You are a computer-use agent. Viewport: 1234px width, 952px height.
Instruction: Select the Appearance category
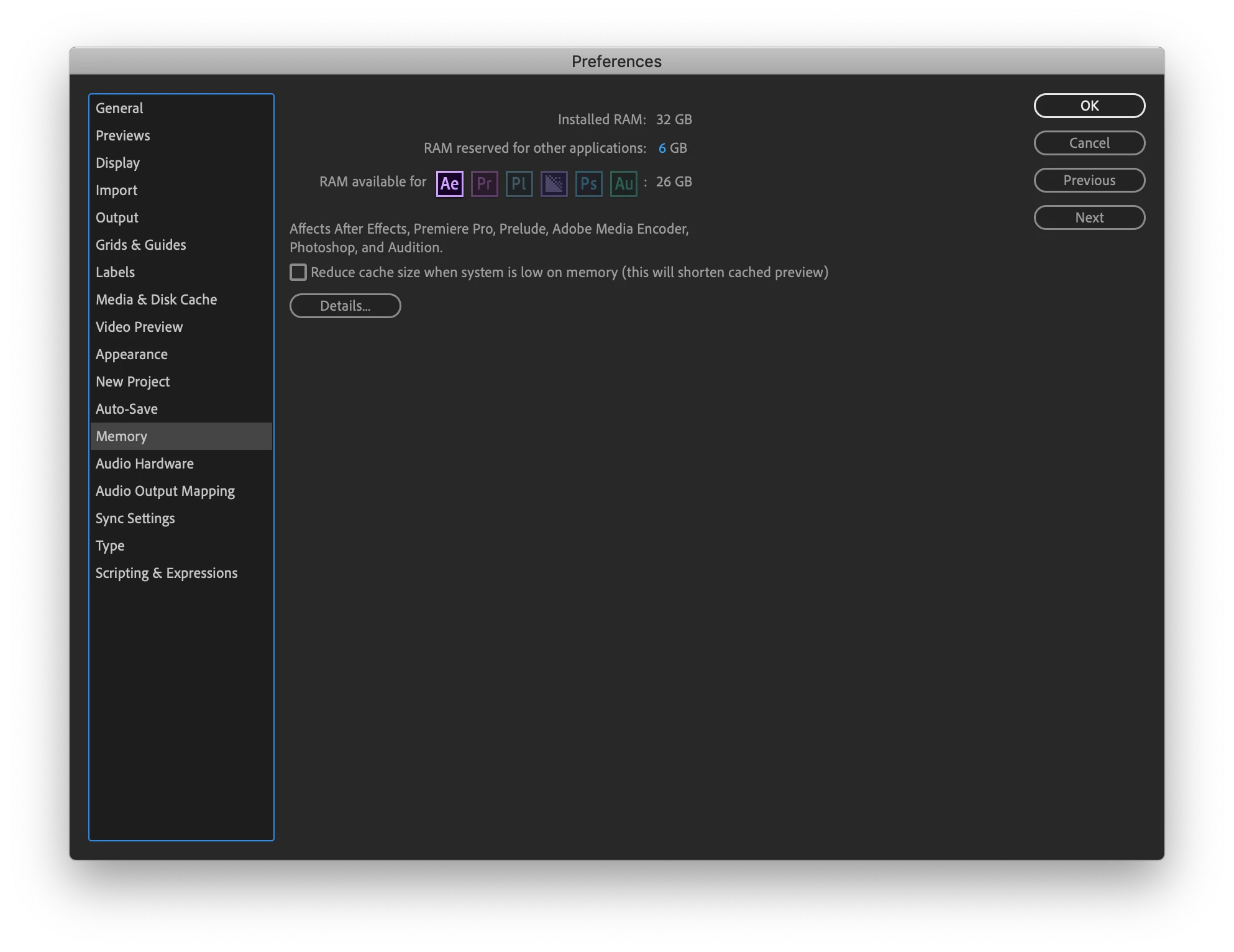click(x=131, y=354)
